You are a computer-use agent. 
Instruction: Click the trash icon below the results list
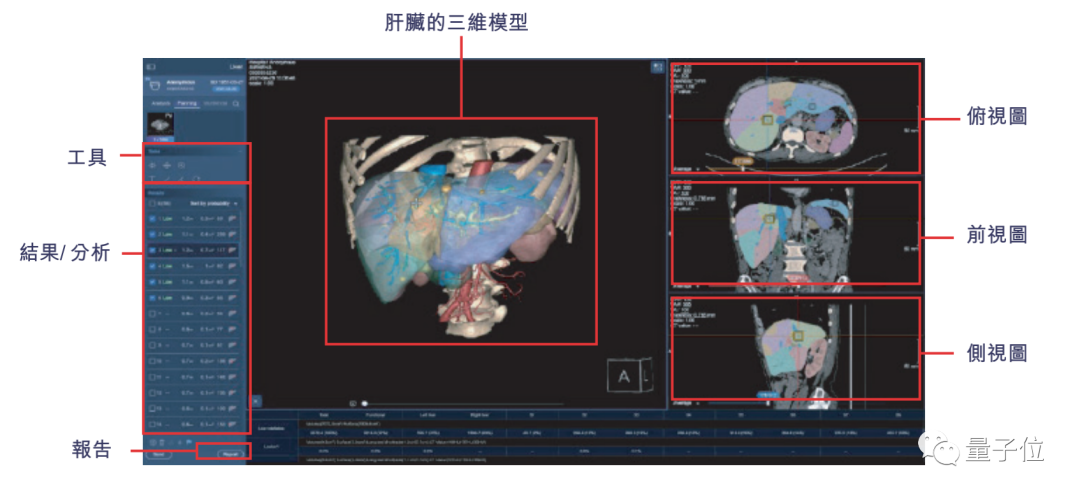click(x=163, y=441)
